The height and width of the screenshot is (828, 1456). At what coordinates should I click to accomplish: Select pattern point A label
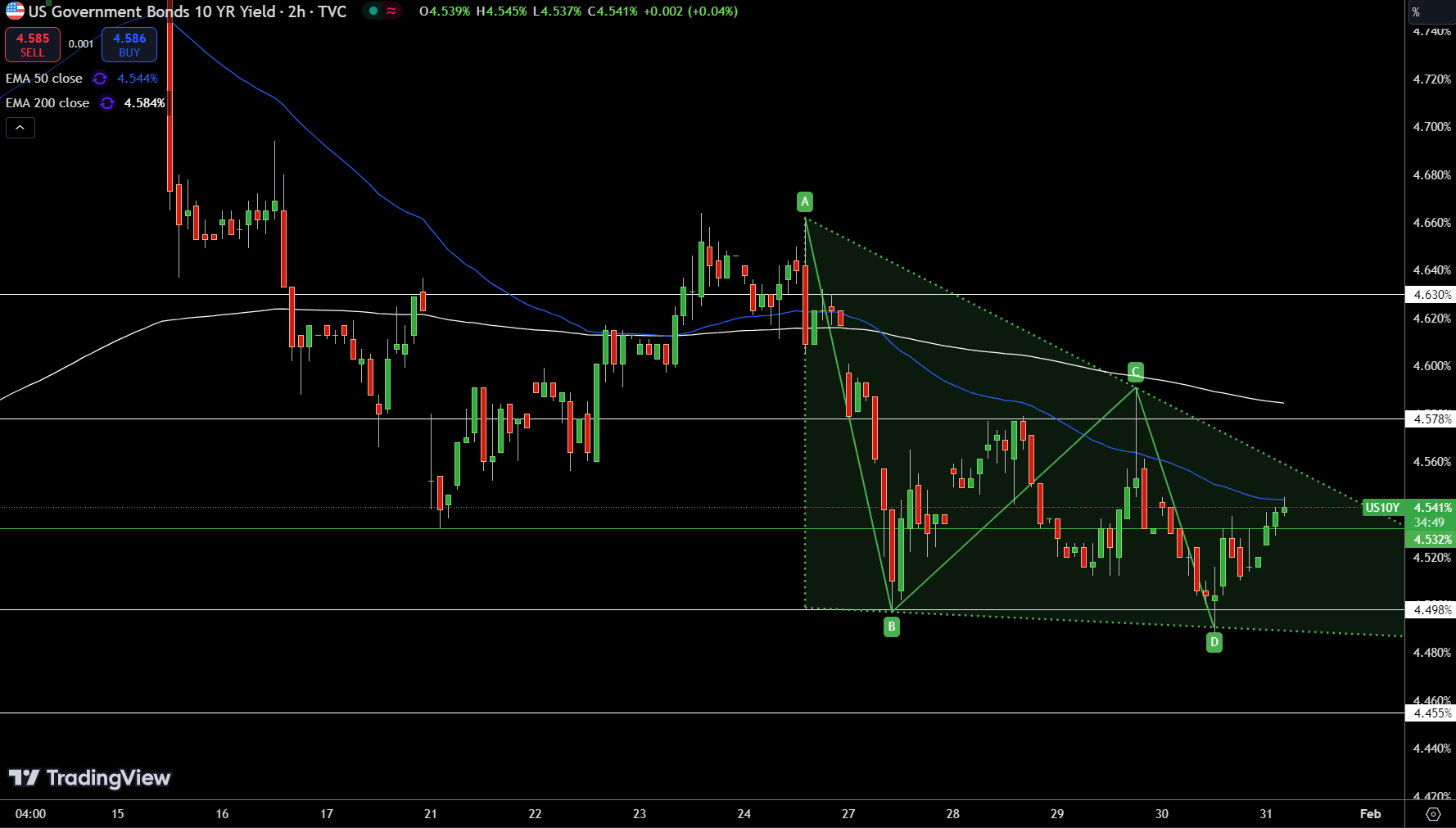[x=805, y=201]
